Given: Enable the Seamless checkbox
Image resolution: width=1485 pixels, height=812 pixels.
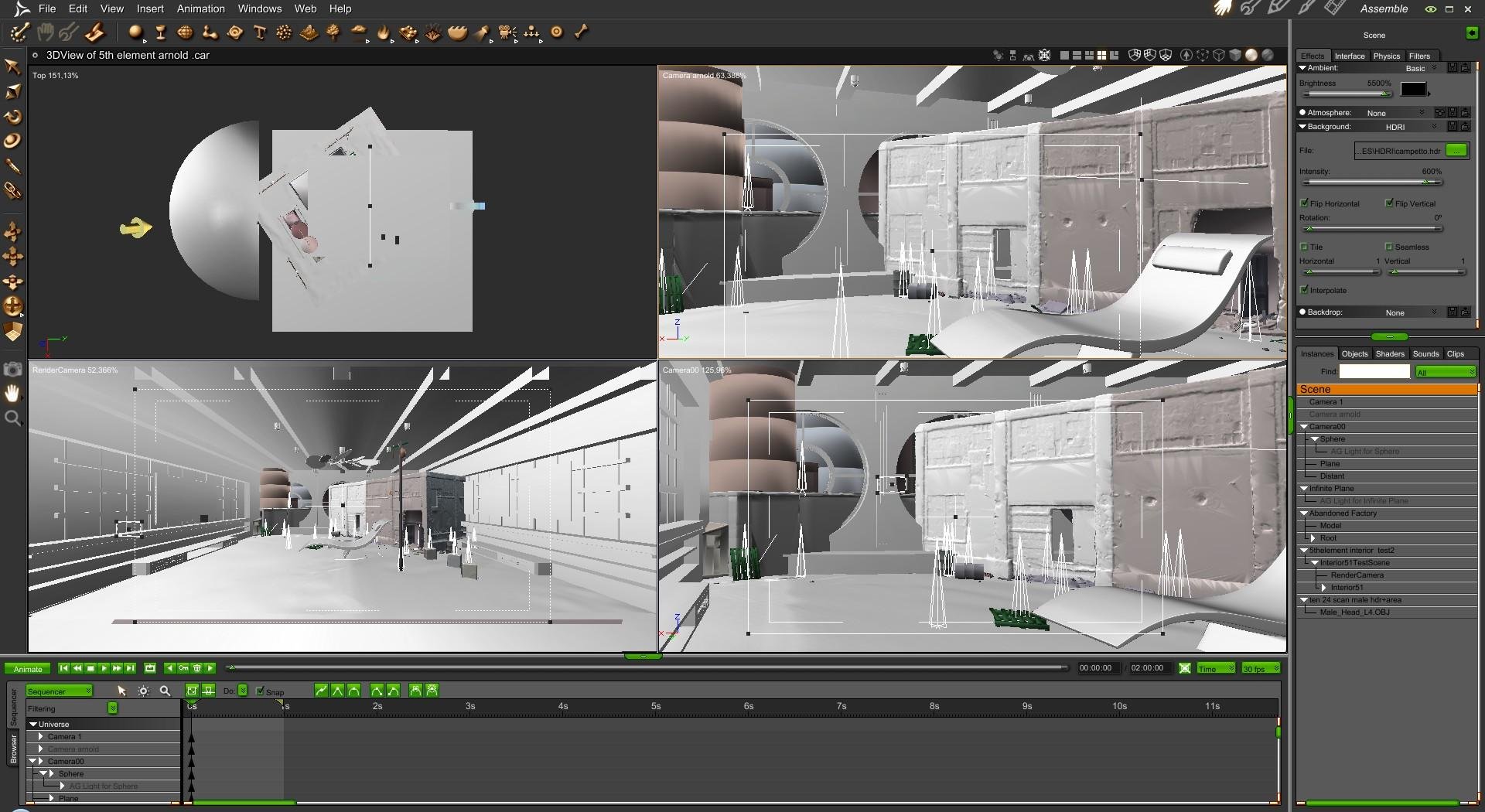Looking at the screenshot, I should click(x=1390, y=247).
